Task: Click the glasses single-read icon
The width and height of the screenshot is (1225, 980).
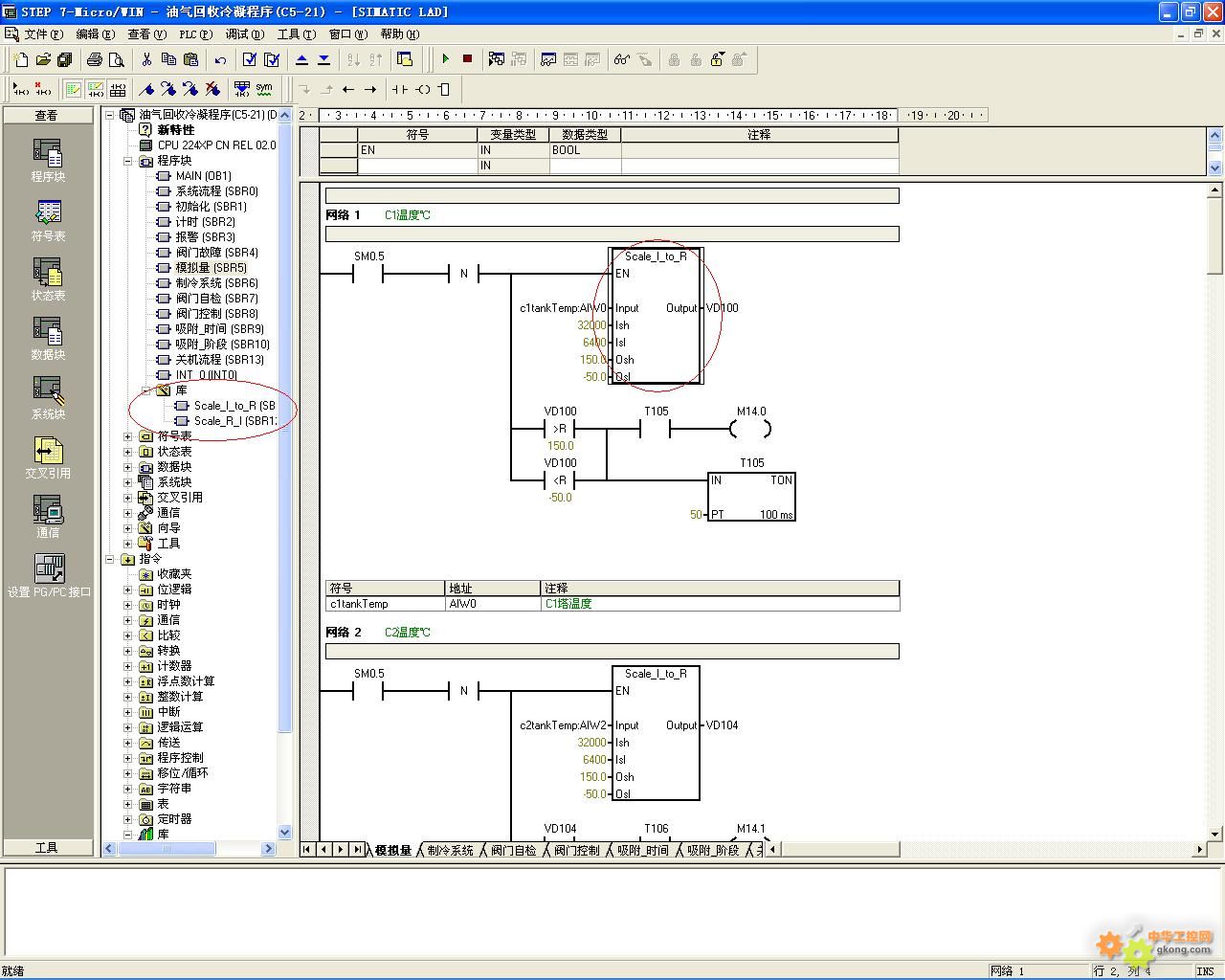Action: click(622, 59)
